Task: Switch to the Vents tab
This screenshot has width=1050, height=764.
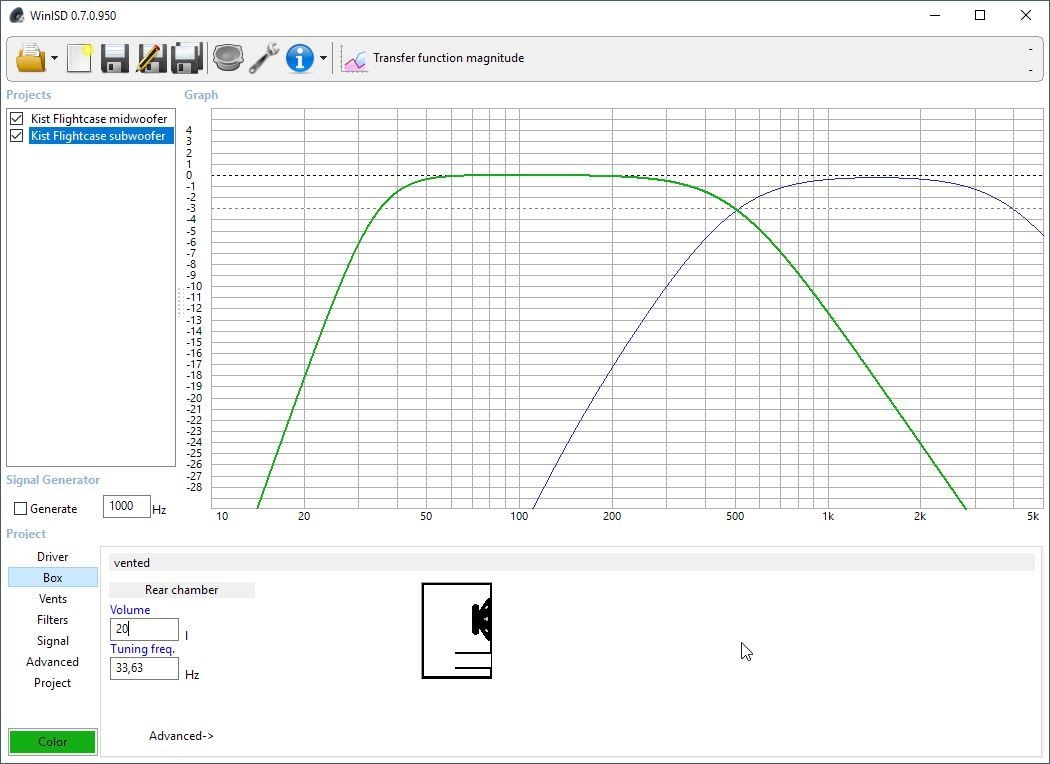Action: point(52,599)
